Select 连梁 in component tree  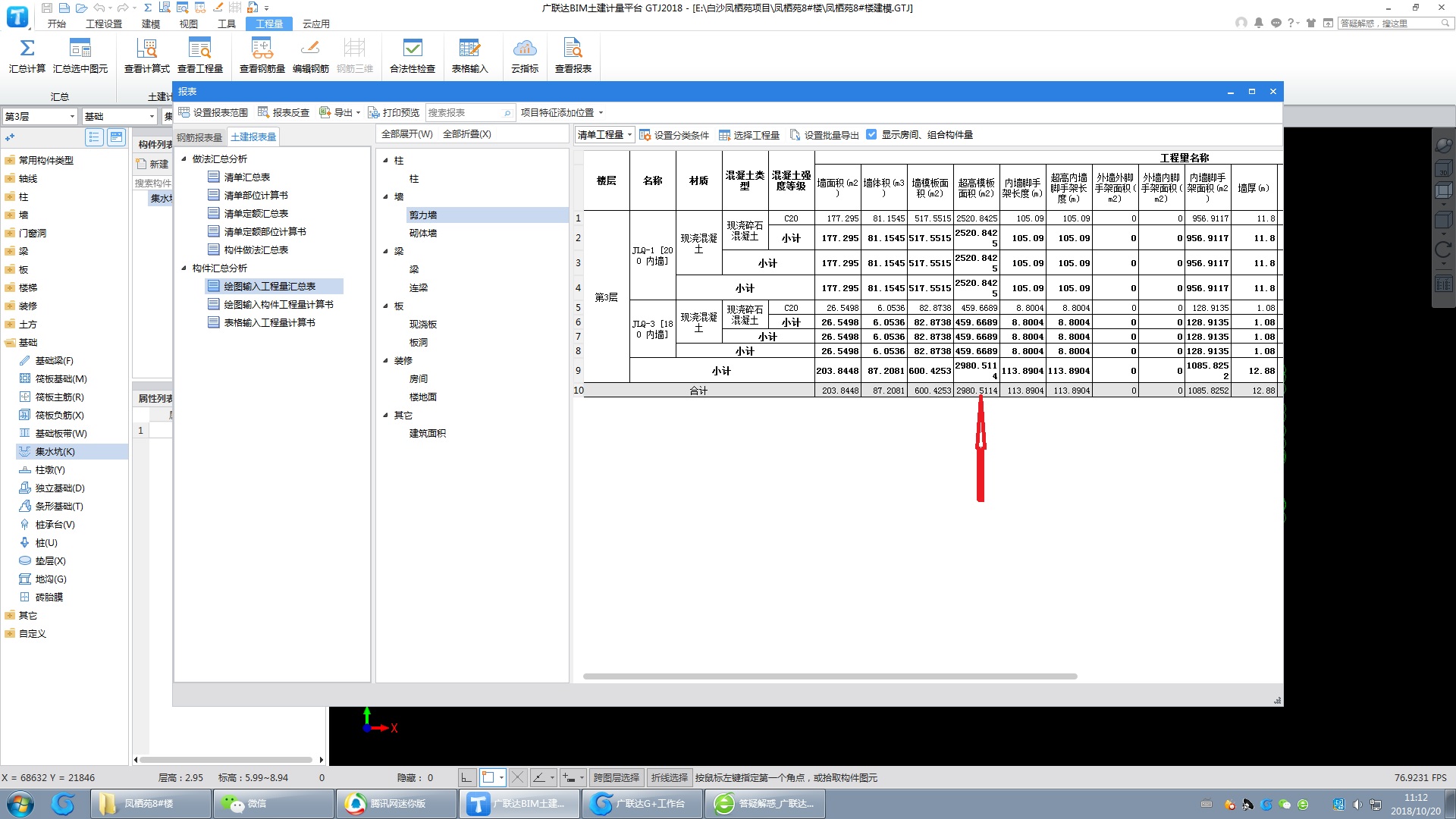click(x=419, y=288)
